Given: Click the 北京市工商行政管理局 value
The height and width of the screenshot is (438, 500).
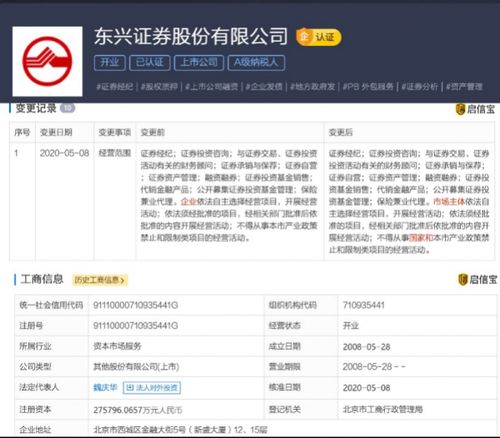Looking at the screenshot, I should [383, 409].
